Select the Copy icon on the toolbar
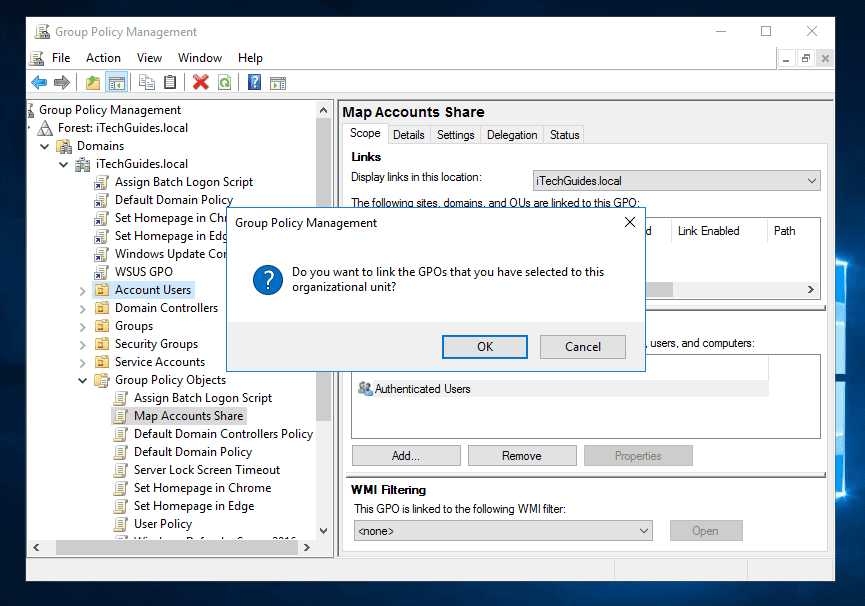The height and width of the screenshot is (606, 865). pyautogui.click(x=148, y=82)
